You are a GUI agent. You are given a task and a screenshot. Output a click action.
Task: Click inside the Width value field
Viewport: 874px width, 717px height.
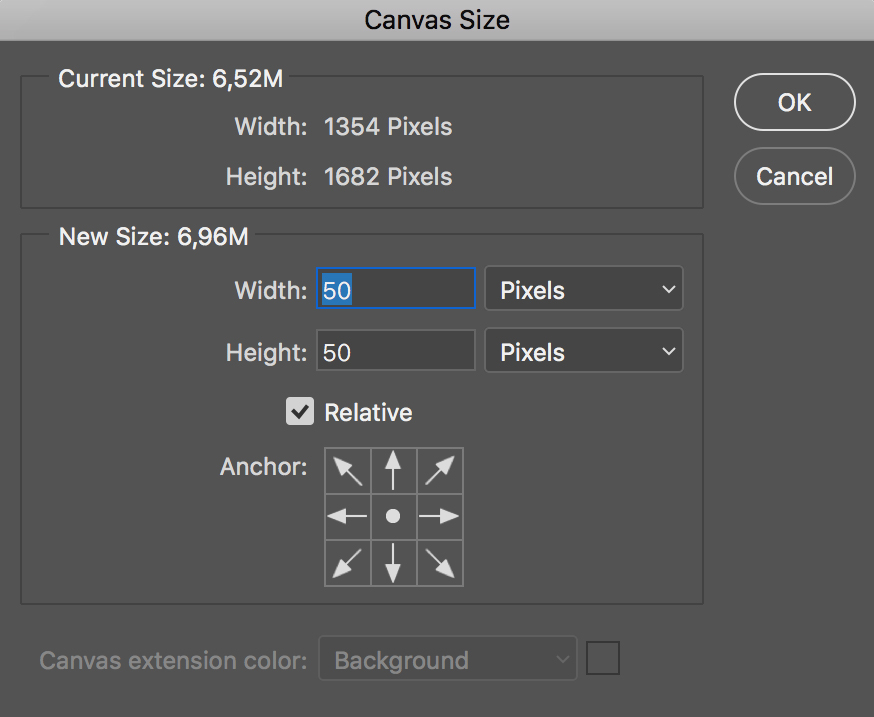point(395,288)
